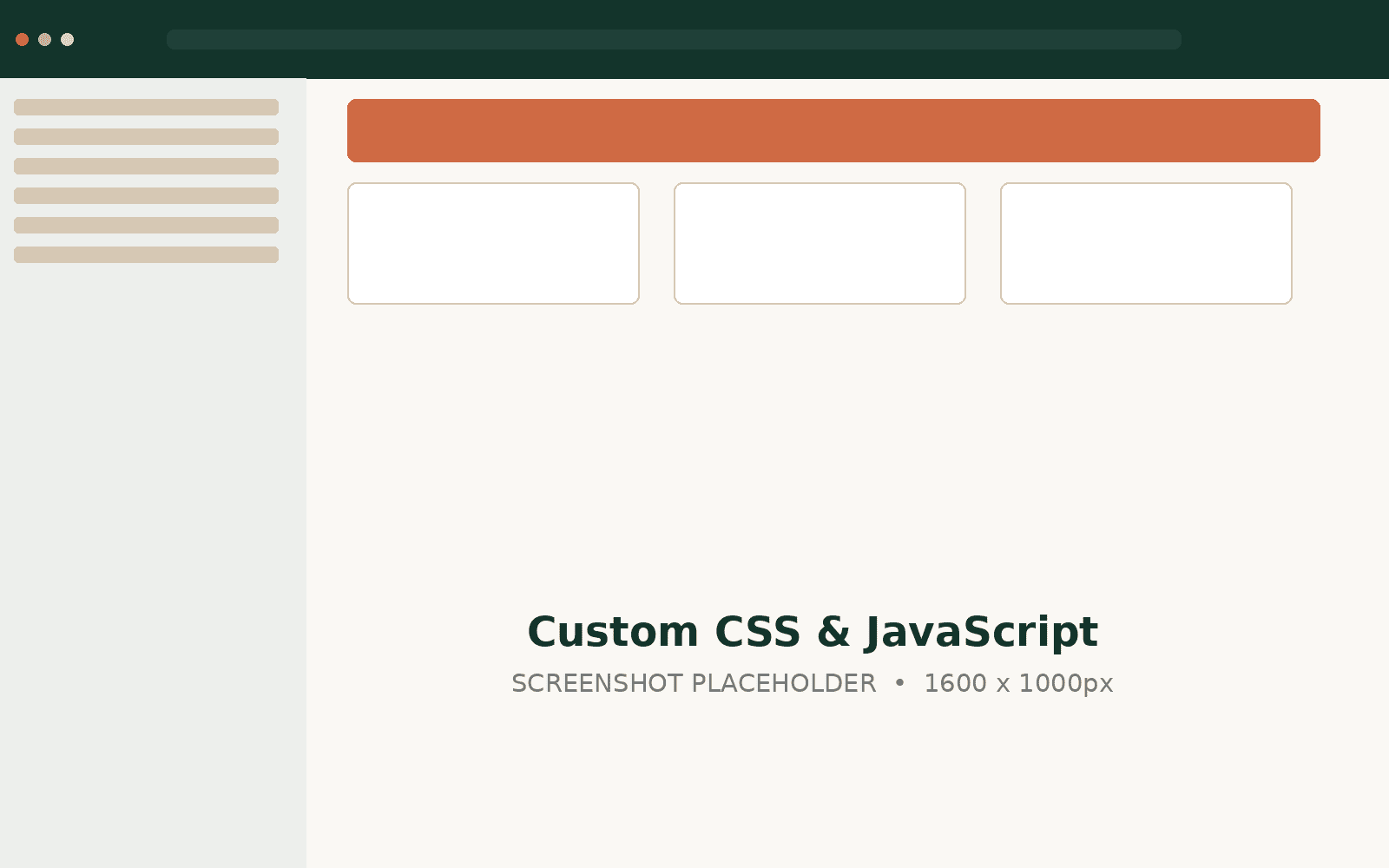Screen dimensions: 1389x868
Task: Select the third sidebar placeholder row
Action: point(146,166)
